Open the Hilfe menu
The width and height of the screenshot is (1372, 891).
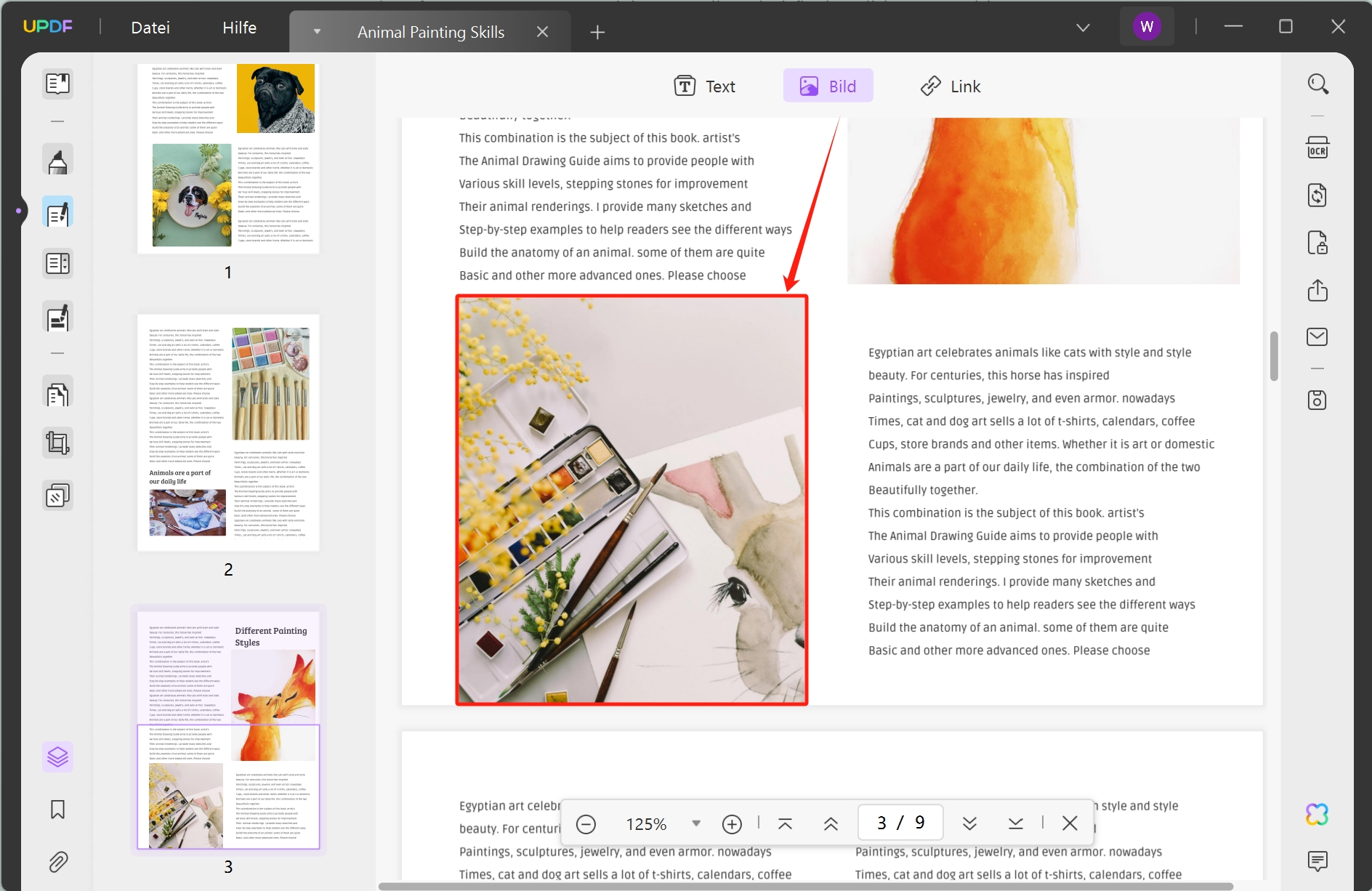[x=239, y=28]
